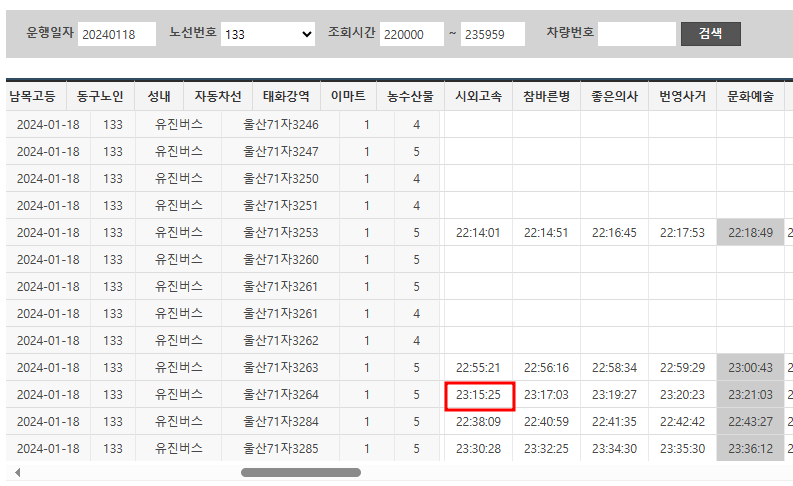Click the 참바른병 column header

coord(546,97)
